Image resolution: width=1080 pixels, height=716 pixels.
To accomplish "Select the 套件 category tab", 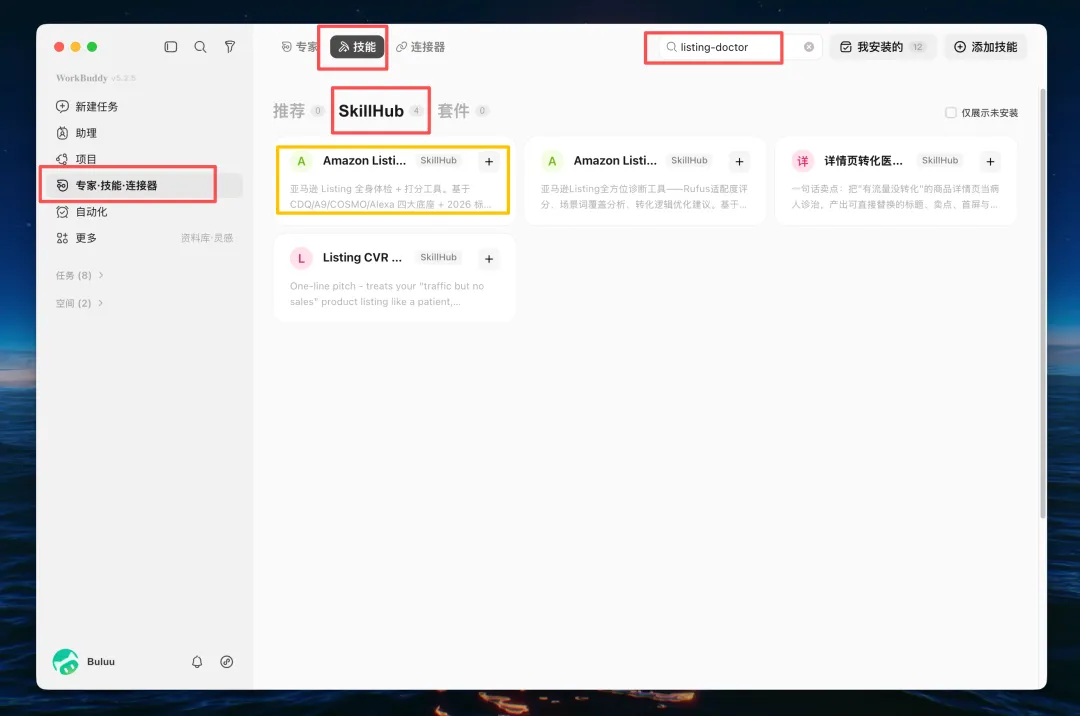I will click(463, 111).
